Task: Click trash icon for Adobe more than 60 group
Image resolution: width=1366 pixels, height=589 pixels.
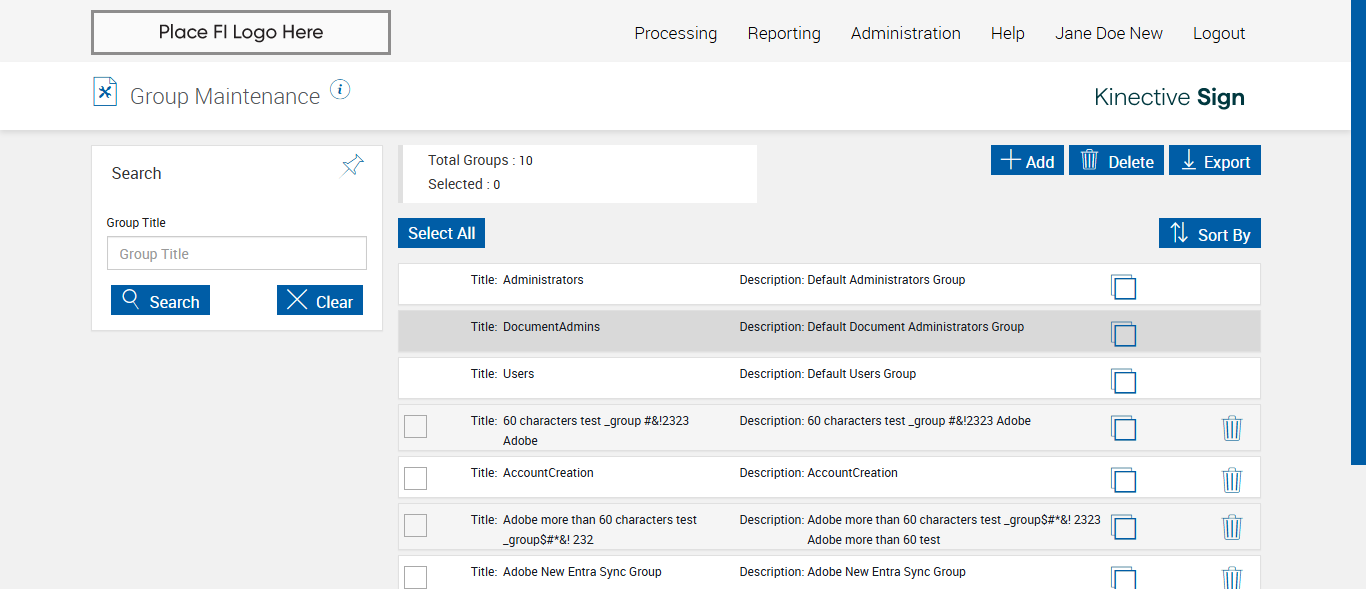Action: [x=1232, y=527]
